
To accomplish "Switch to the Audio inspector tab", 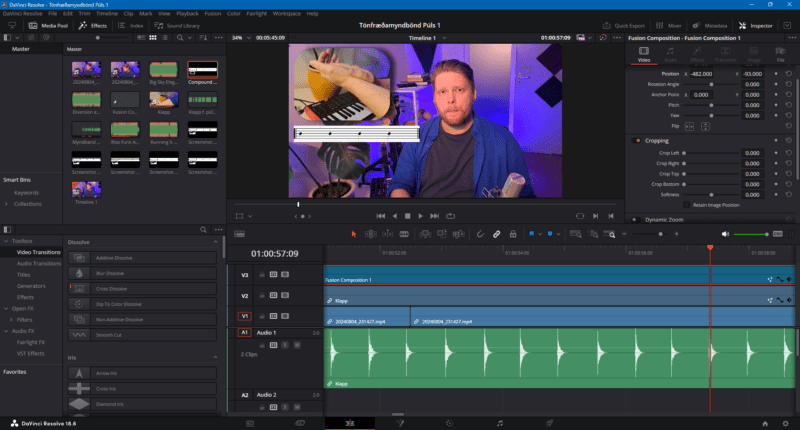I will click(x=670, y=56).
